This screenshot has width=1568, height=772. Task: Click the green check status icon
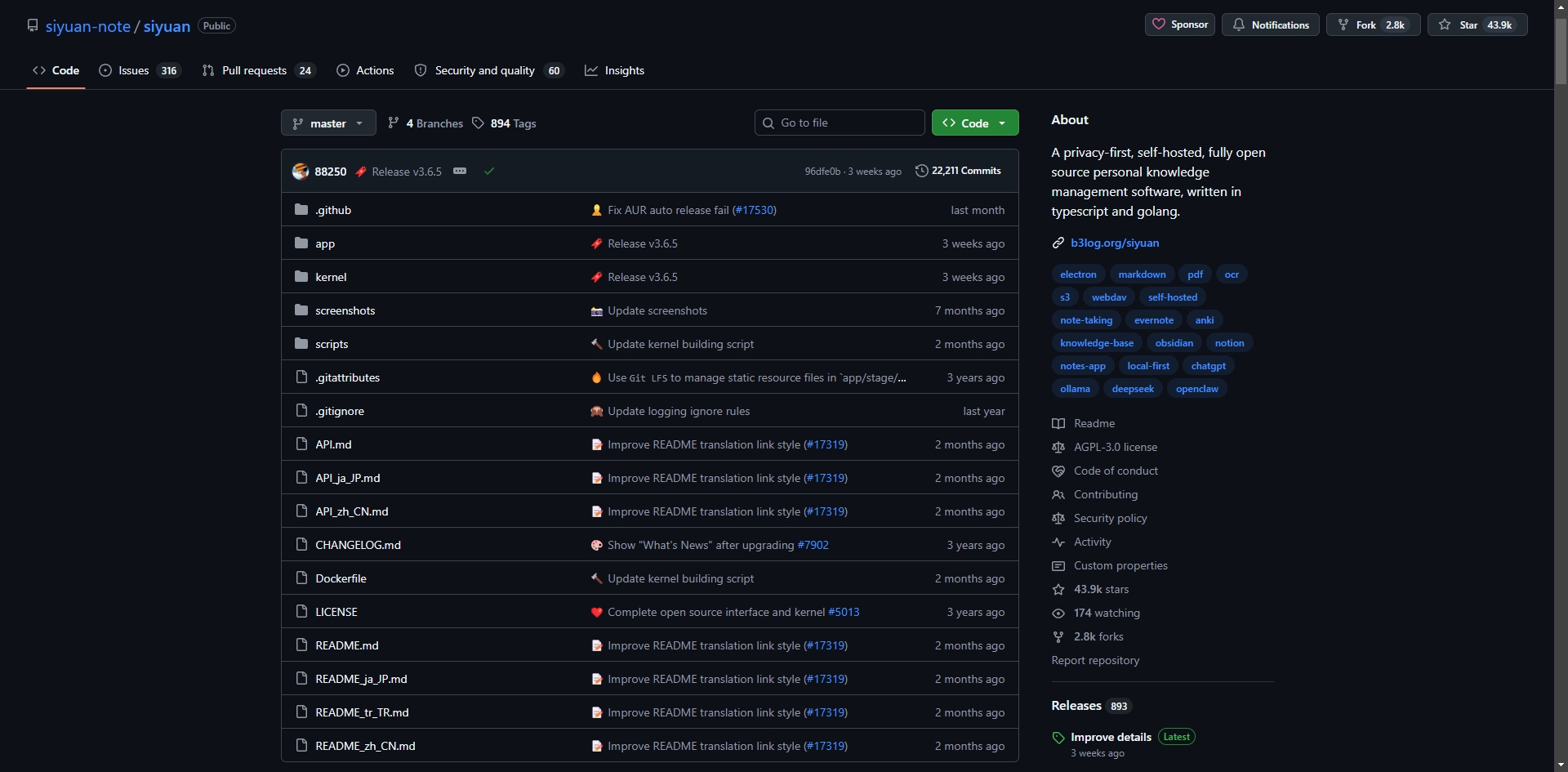point(489,172)
